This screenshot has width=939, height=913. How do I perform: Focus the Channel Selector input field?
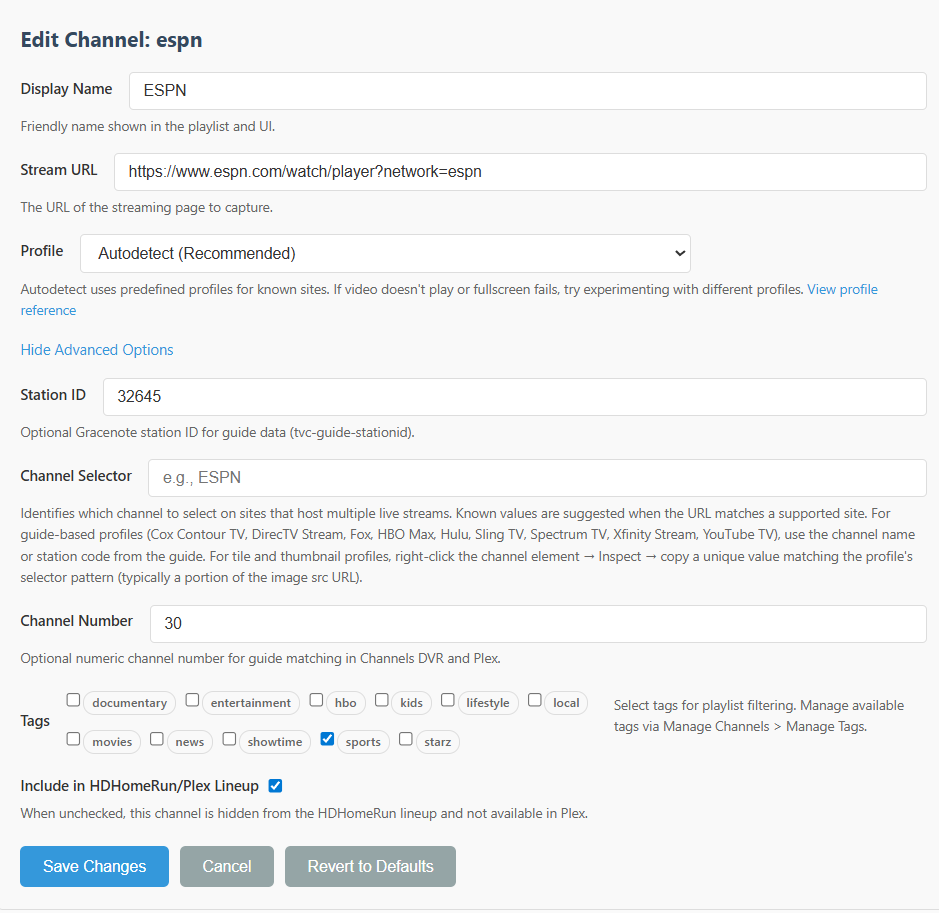pyautogui.click(x=537, y=478)
